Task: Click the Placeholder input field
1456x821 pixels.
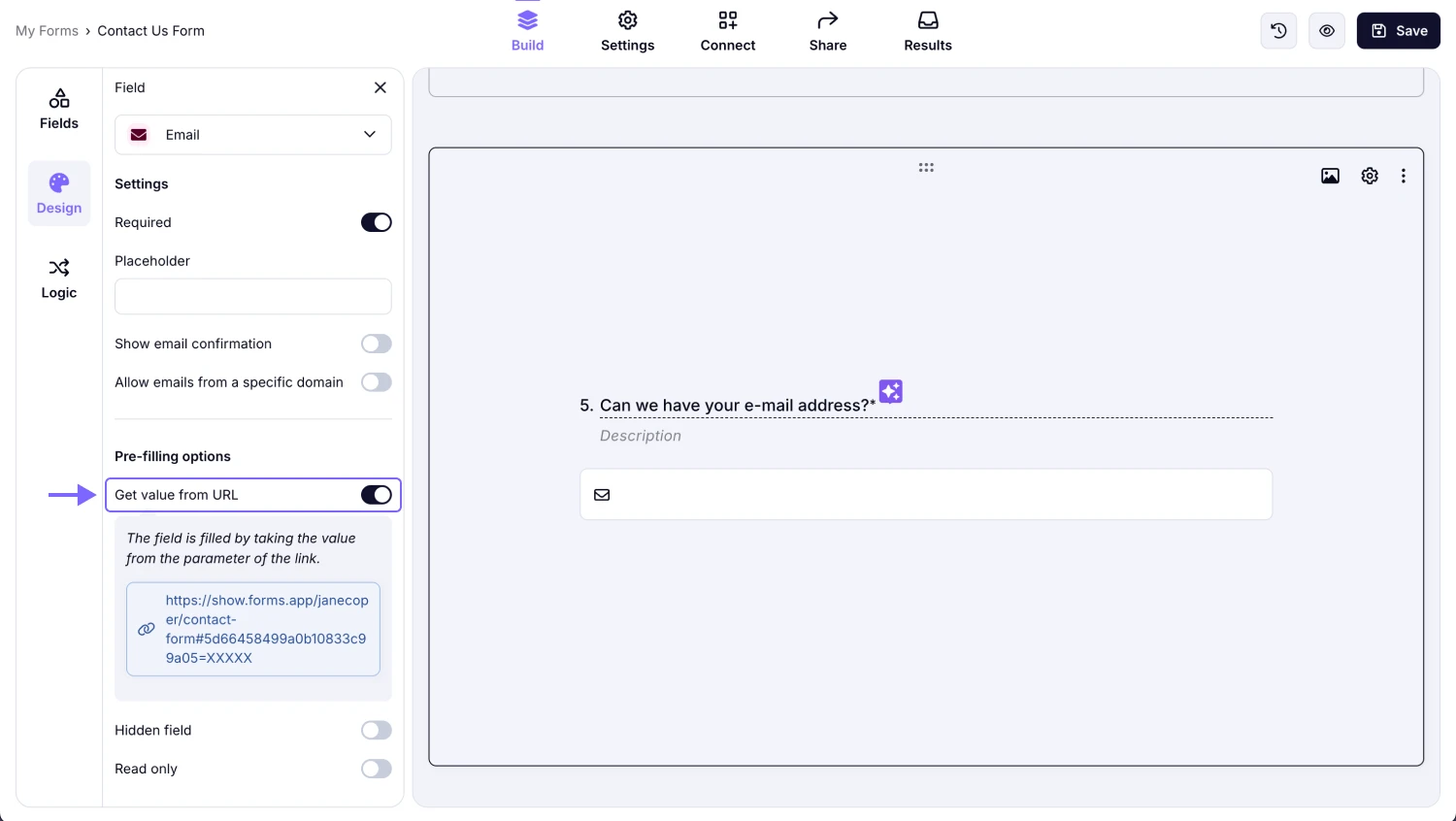Action: click(x=252, y=296)
